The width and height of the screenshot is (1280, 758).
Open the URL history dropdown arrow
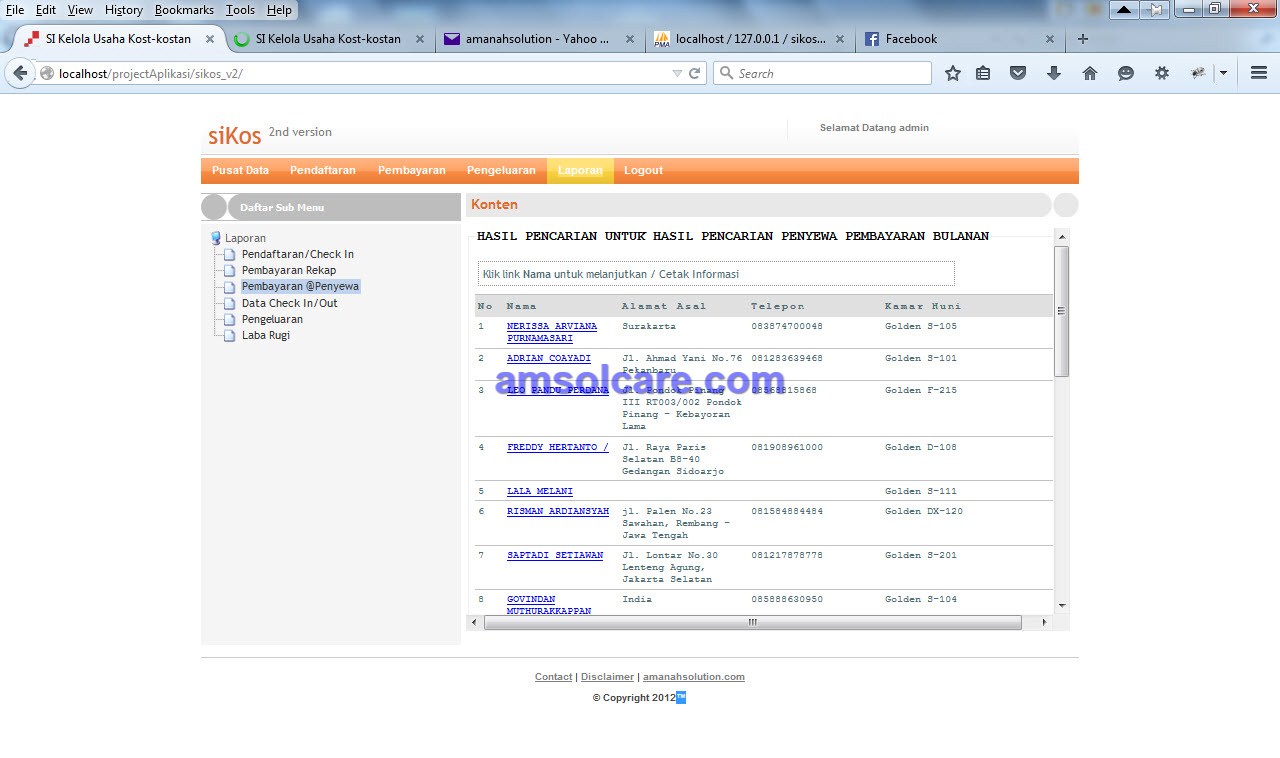pyautogui.click(x=677, y=73)
